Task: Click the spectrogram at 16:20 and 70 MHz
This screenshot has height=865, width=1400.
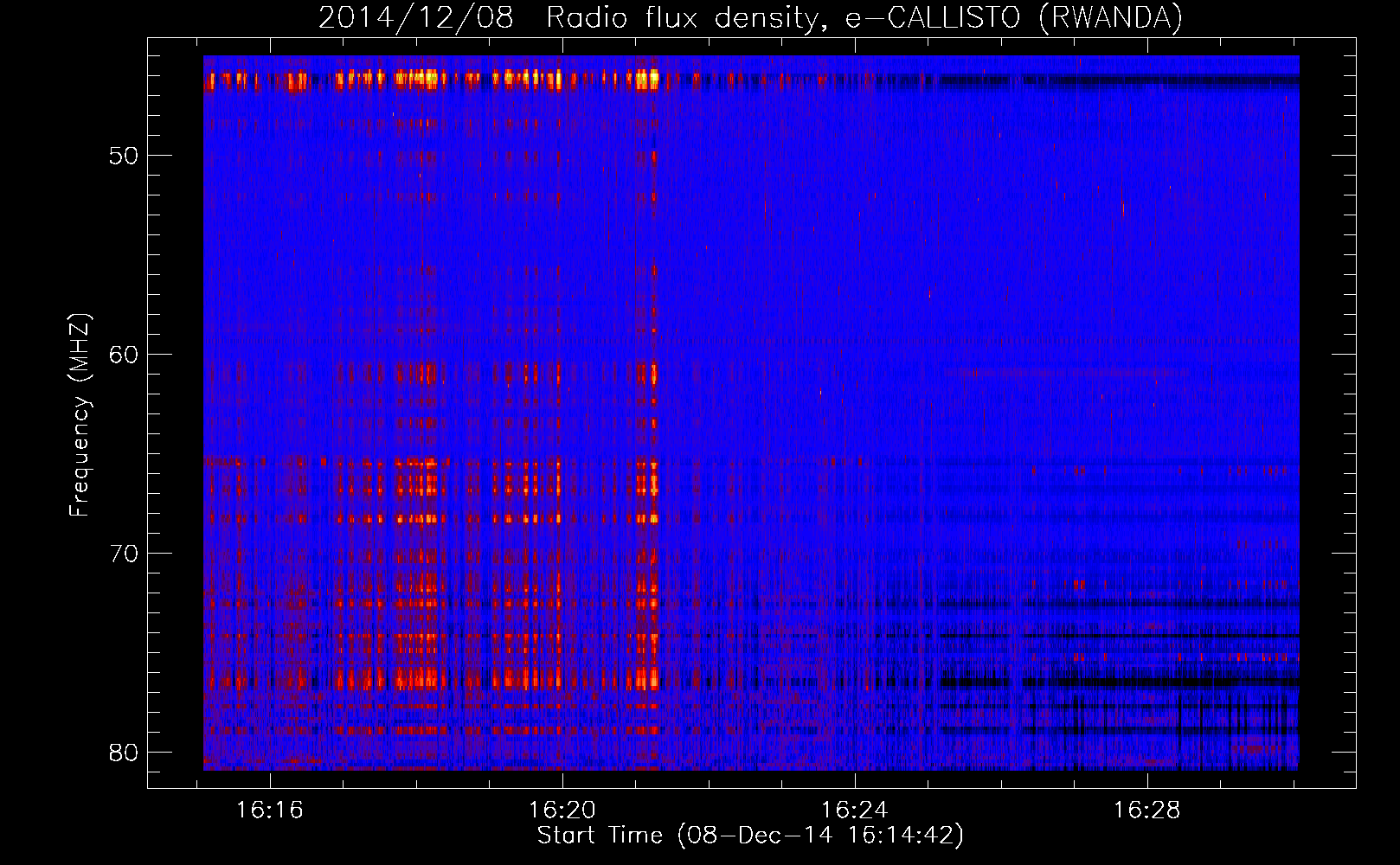Action: [x=562, y=553]
